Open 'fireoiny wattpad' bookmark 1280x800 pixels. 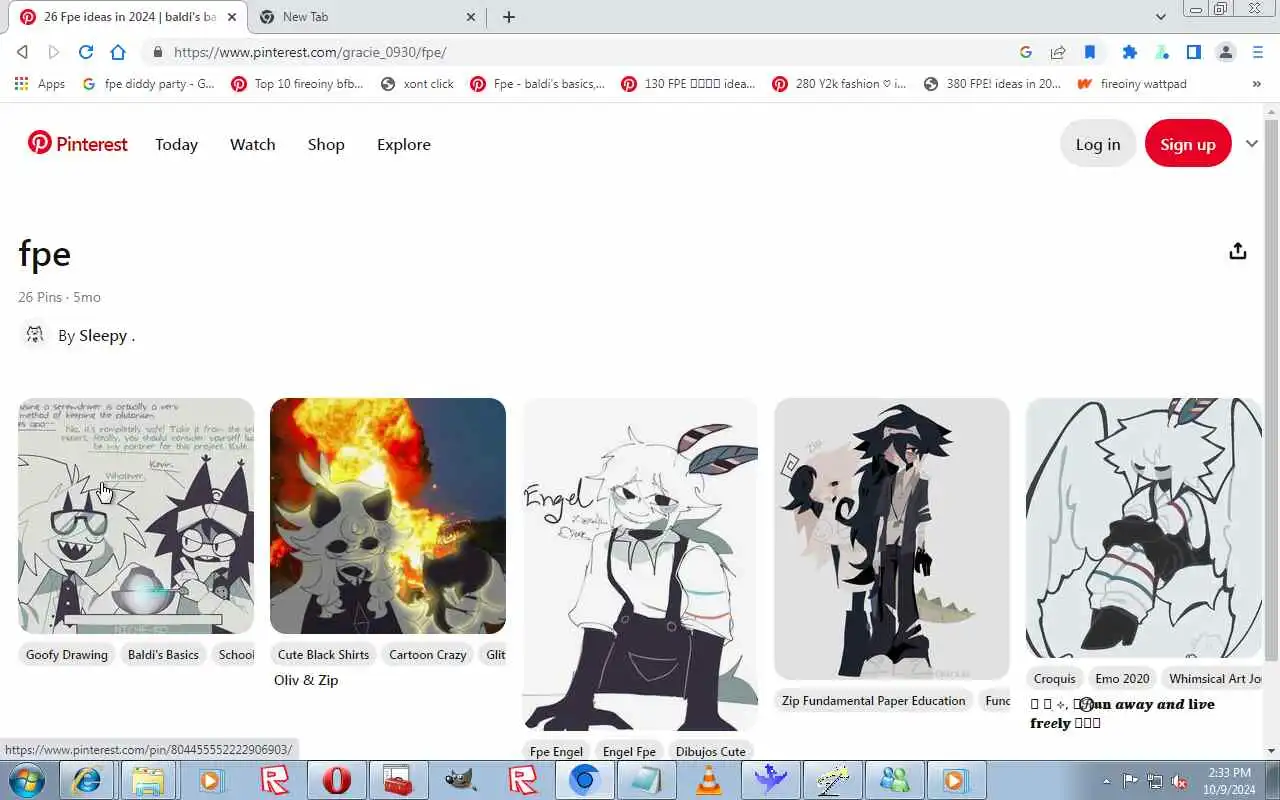tap(1132, 84)
